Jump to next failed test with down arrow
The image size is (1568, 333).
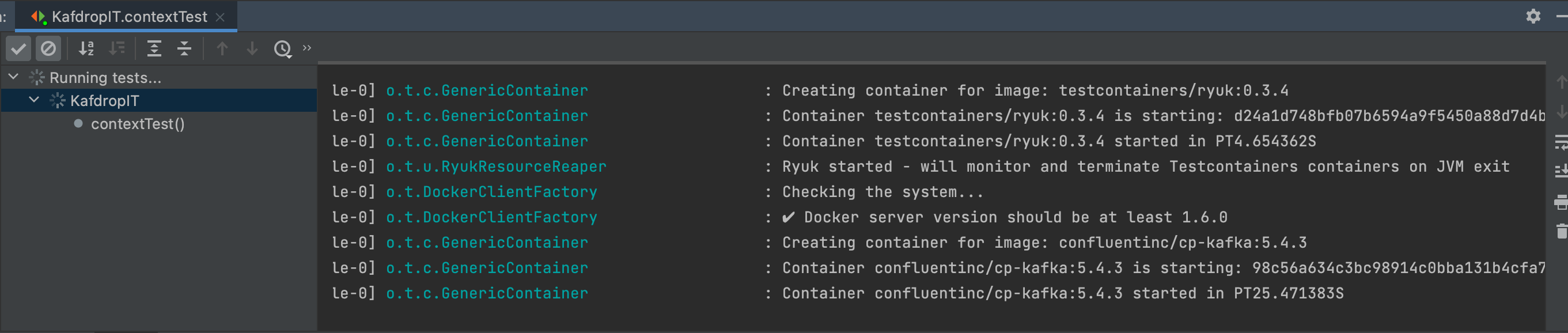pos(251,49)
